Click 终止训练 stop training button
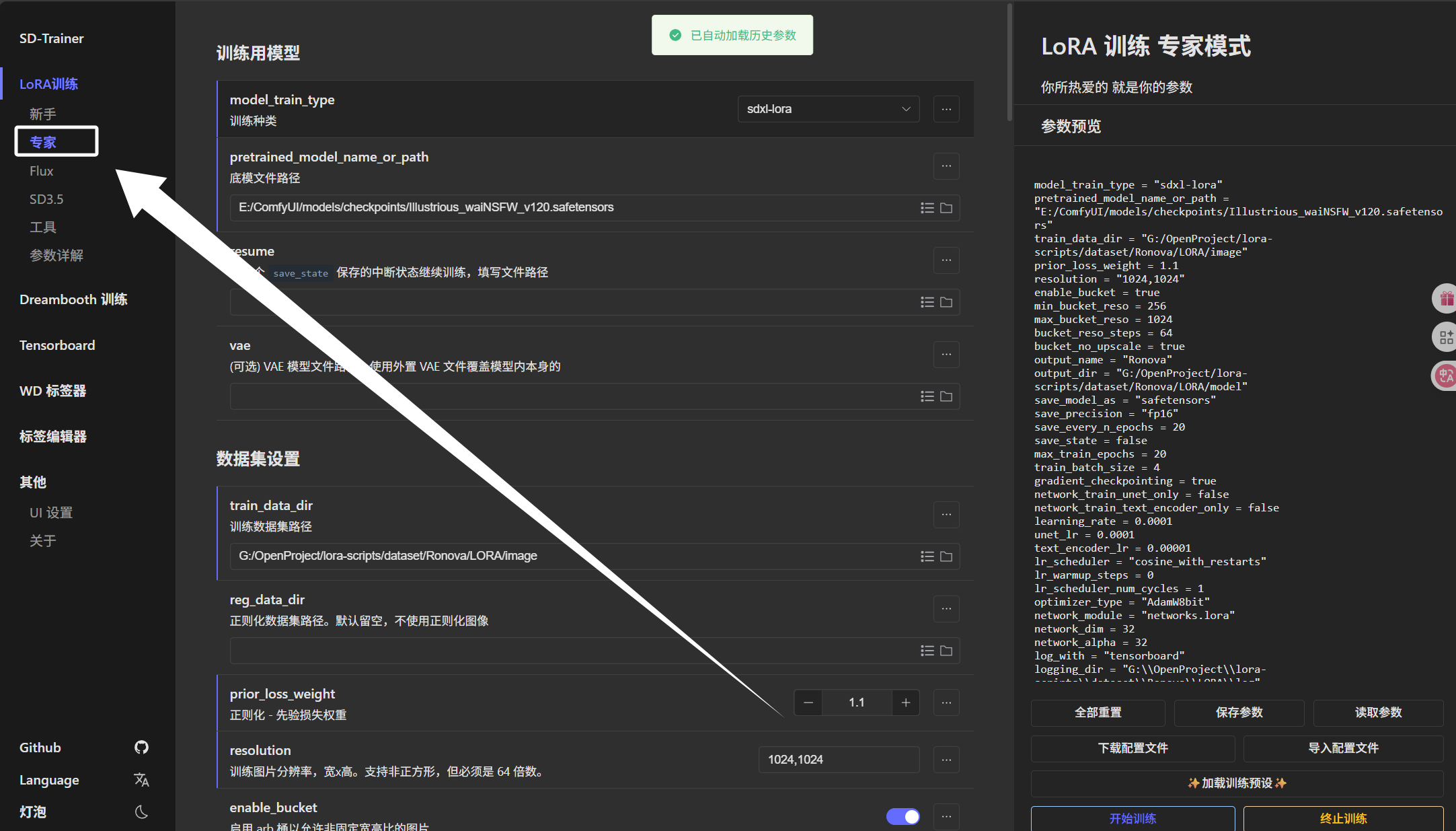The height and width of the screenshot is (831, 1456). coord(1343,818)
